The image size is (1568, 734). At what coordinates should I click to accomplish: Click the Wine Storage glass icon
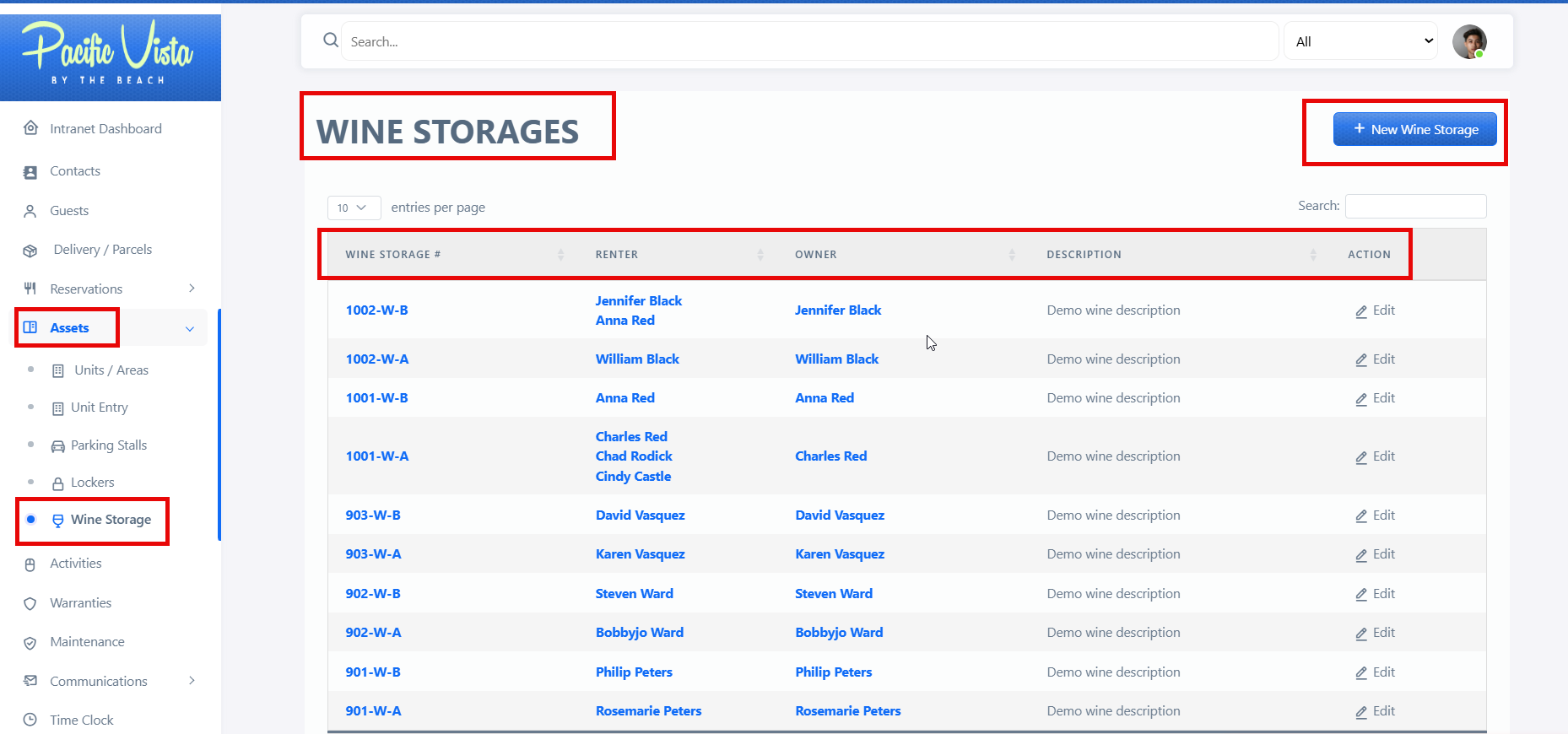point(58,521)
